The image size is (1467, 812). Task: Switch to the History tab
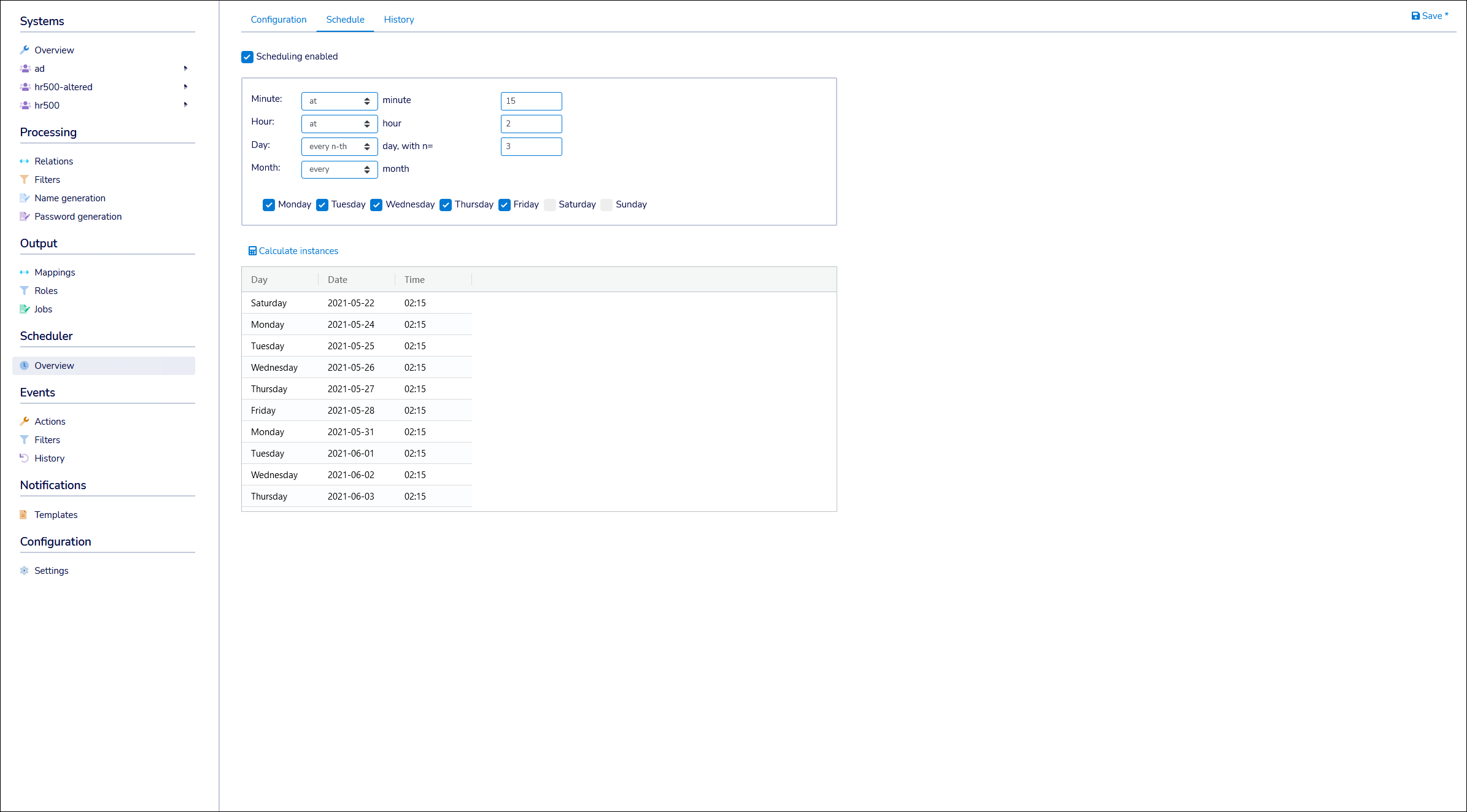[x=399, y=20]
